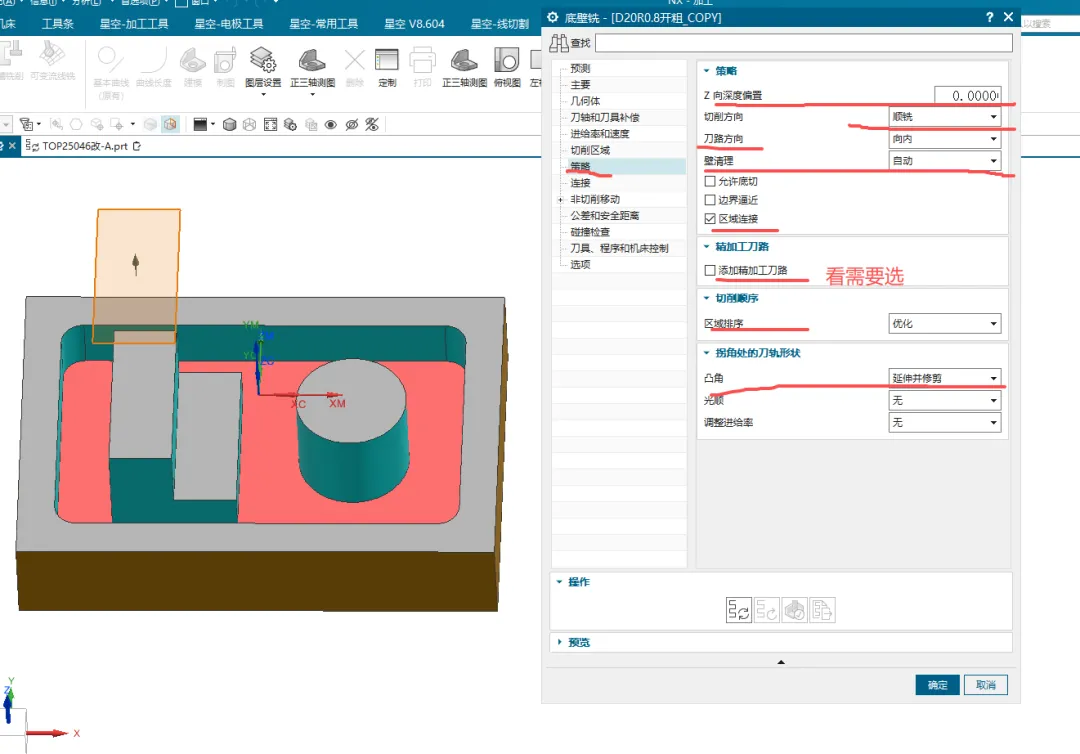Click the 删除 delete X icon

tap(355, 60)
